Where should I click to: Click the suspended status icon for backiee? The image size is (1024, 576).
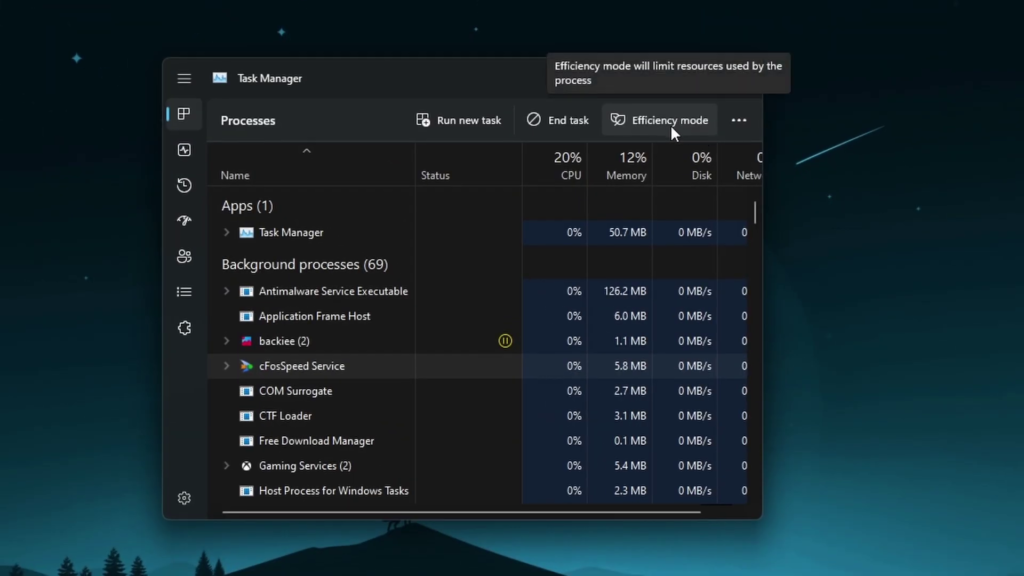coord(505,341)
